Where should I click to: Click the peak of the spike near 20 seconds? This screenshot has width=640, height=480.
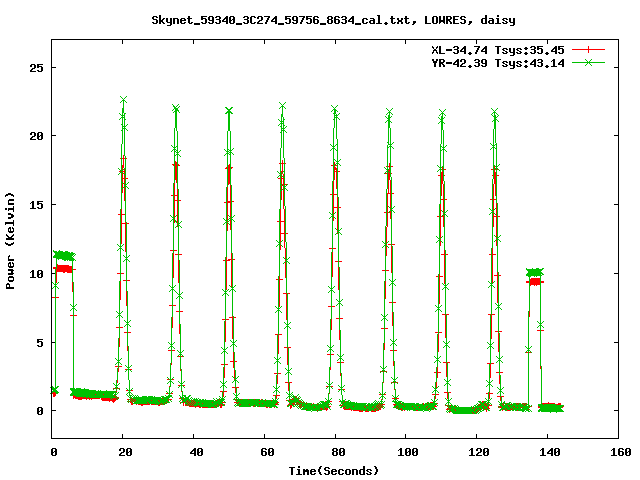pos(123,100)
